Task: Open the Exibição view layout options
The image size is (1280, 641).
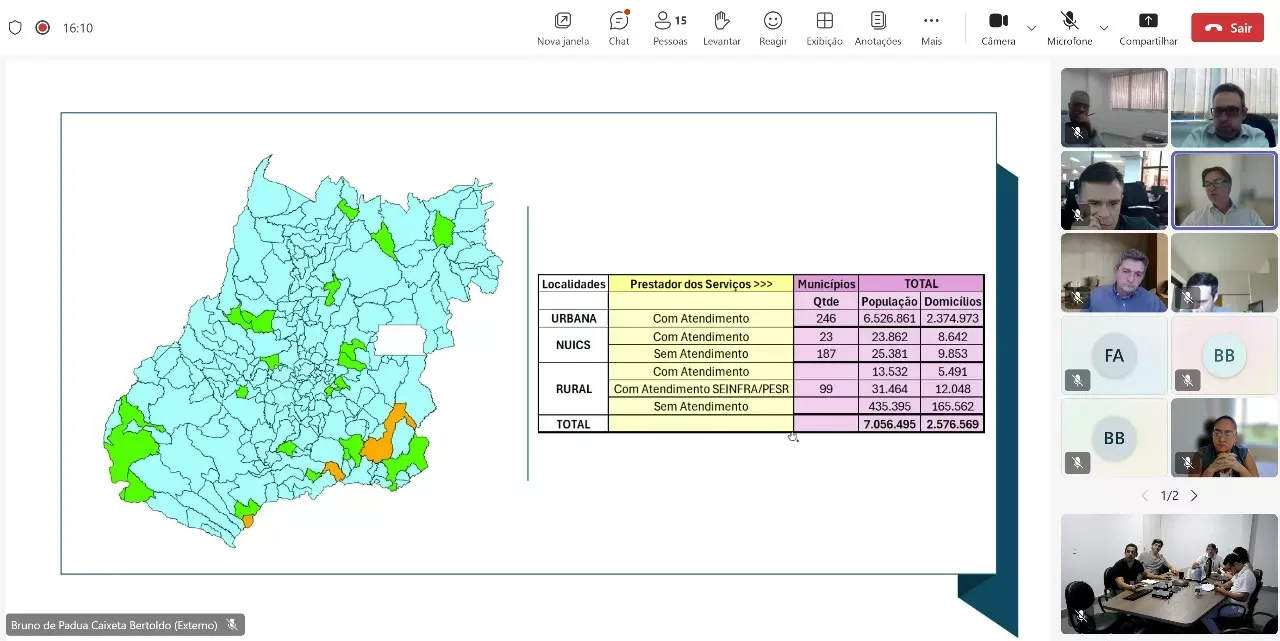Action: coord(825,28)
